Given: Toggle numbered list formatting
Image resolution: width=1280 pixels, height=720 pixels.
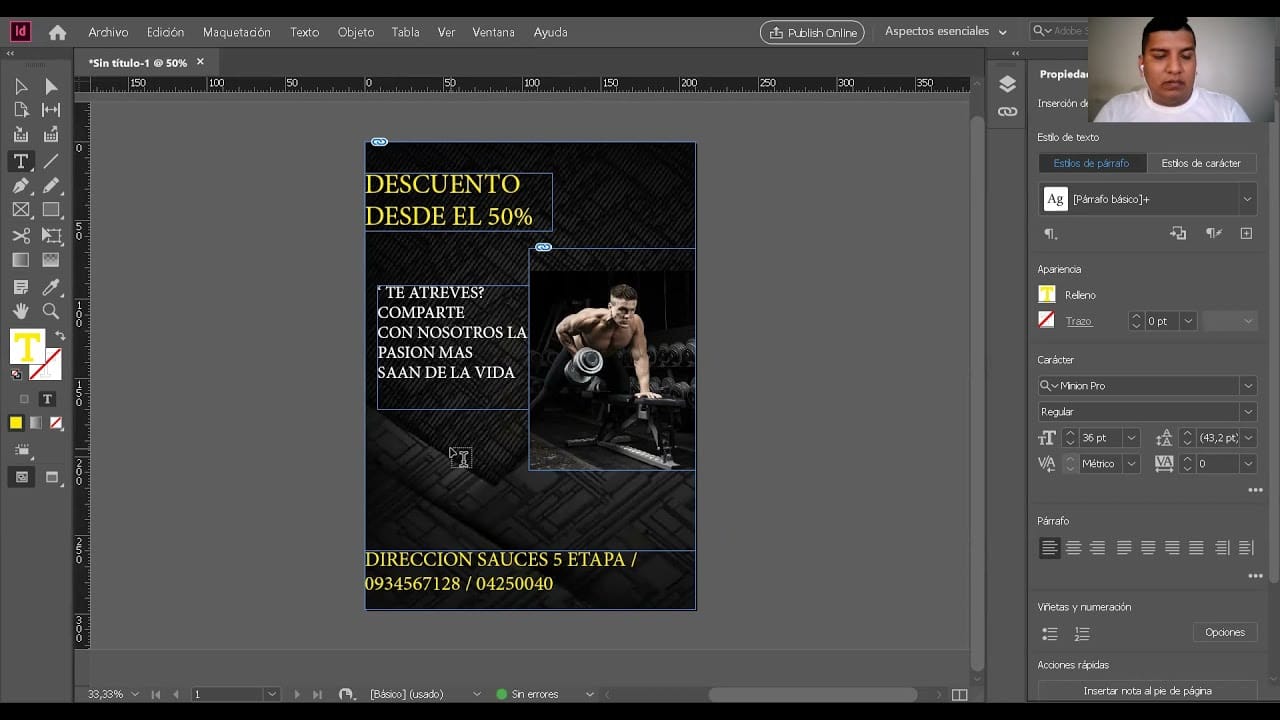Looking at the screenshot, I should pyautogui.click(x=1082, y=634).
